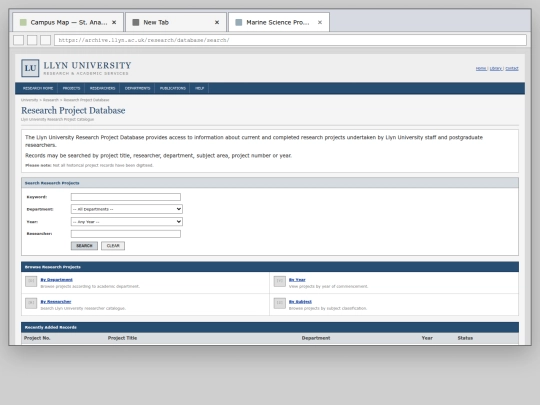Click the By Department browse icon
Viewport: 540px width, 405px height.
pyautogui.click(x=31, y=281)
